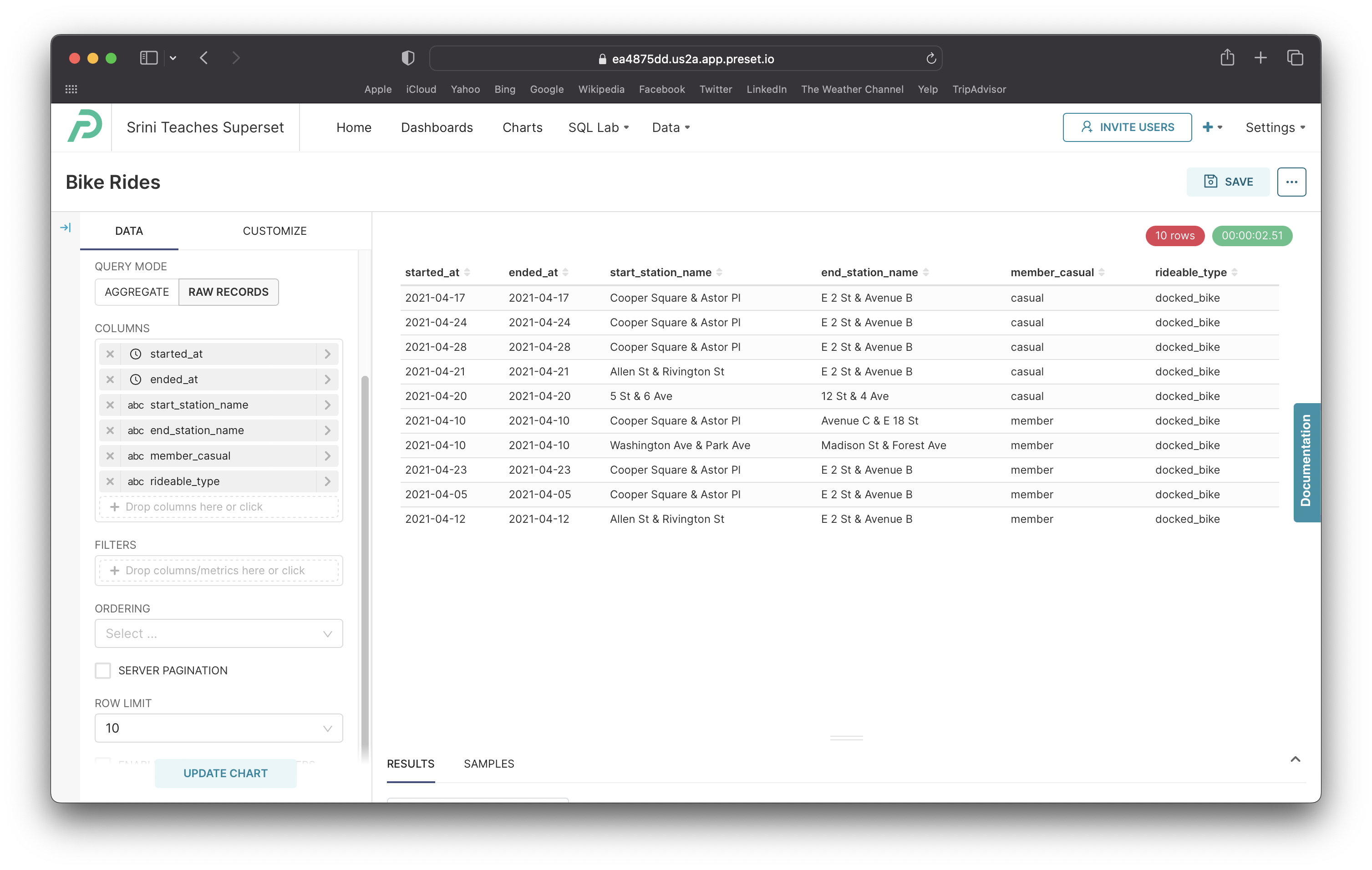Remove the started_at column
The image size is (1372, 870).
tap(110, 354)
